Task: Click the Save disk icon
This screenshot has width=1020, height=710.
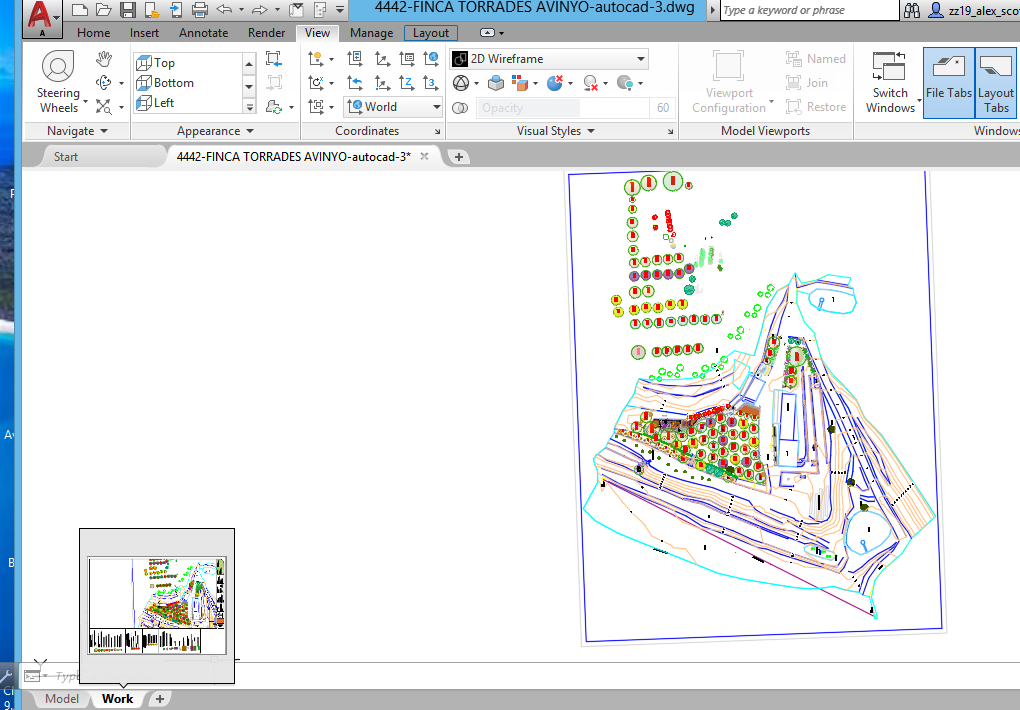Action: (128, 10)
